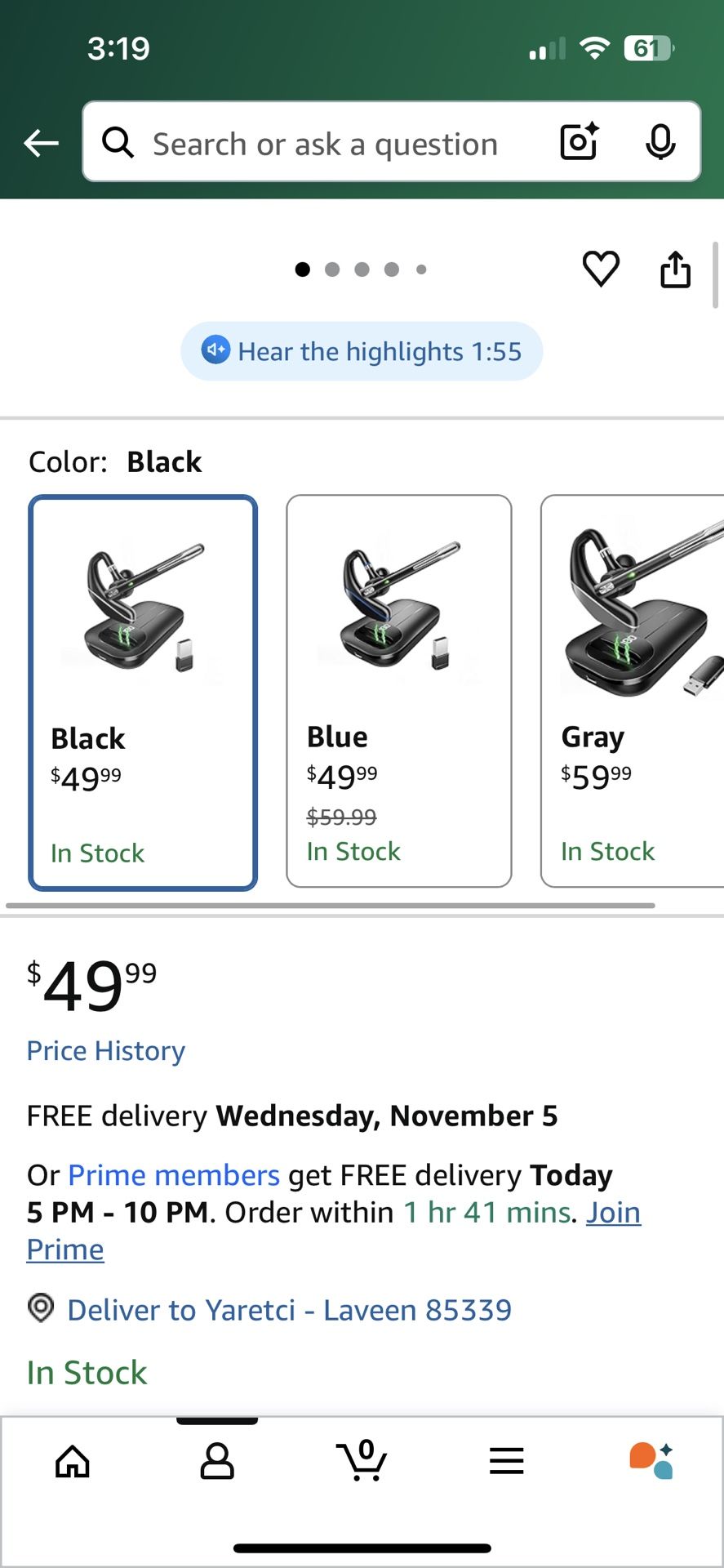
Task: Open the Rufus AI assistant icon
Action: point(651,1461)
